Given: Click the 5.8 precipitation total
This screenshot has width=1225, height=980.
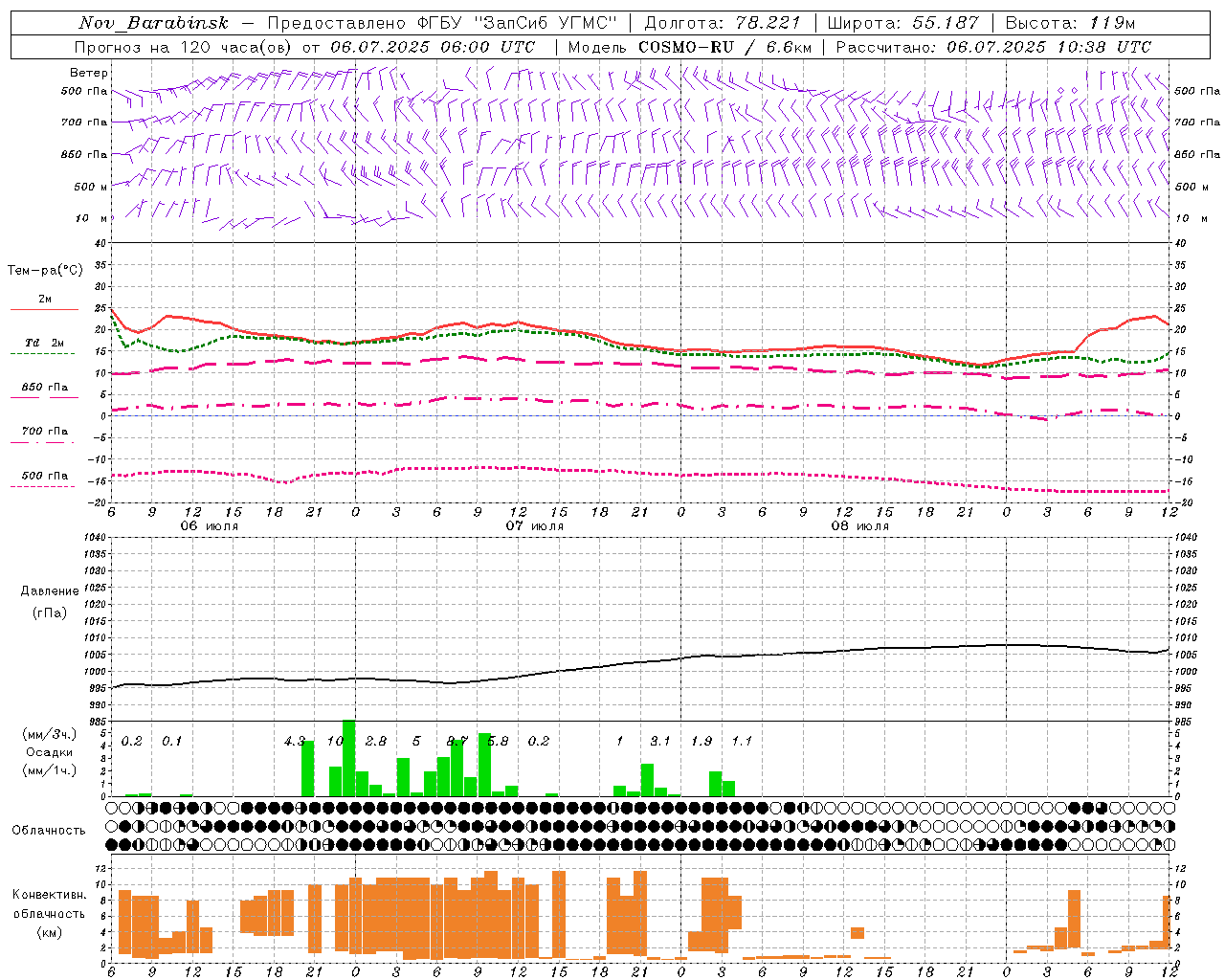Looking at the screenshot, I should coord(498,742).
